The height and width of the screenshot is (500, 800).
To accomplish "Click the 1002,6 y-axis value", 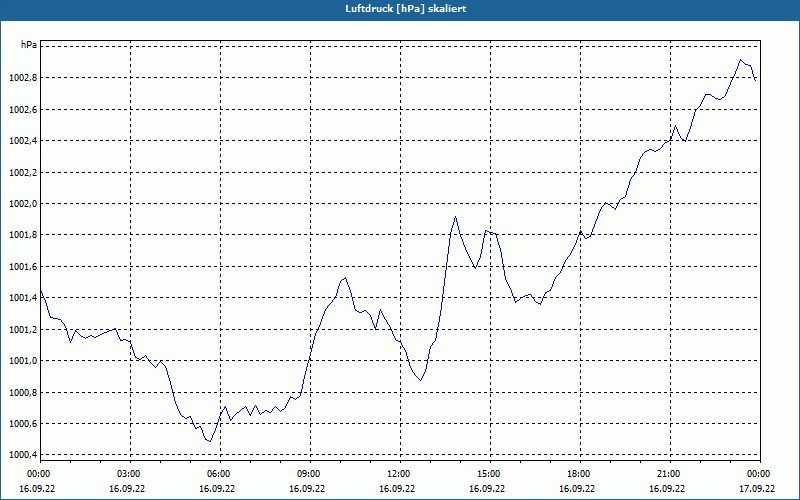I will pos(23,110).
